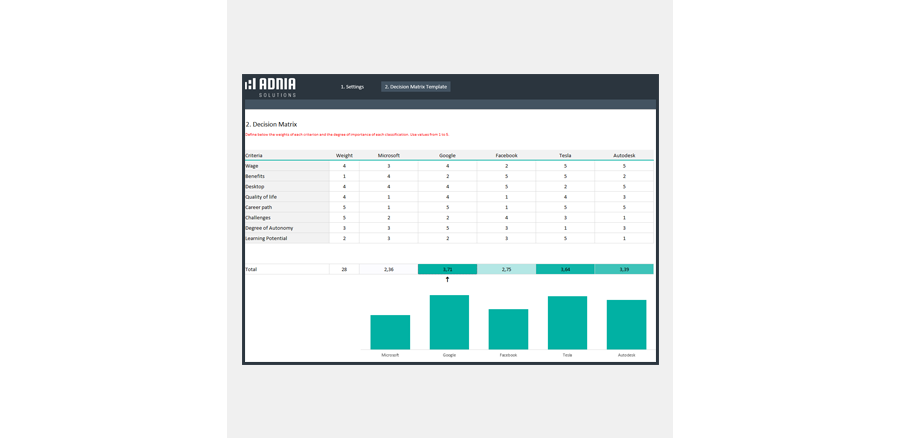Switch to the 2. Decision Matrix Template tab
Image resolution: width=900 pixels, height=438 pixels.
pyautogui.click(x=416, y=87)
